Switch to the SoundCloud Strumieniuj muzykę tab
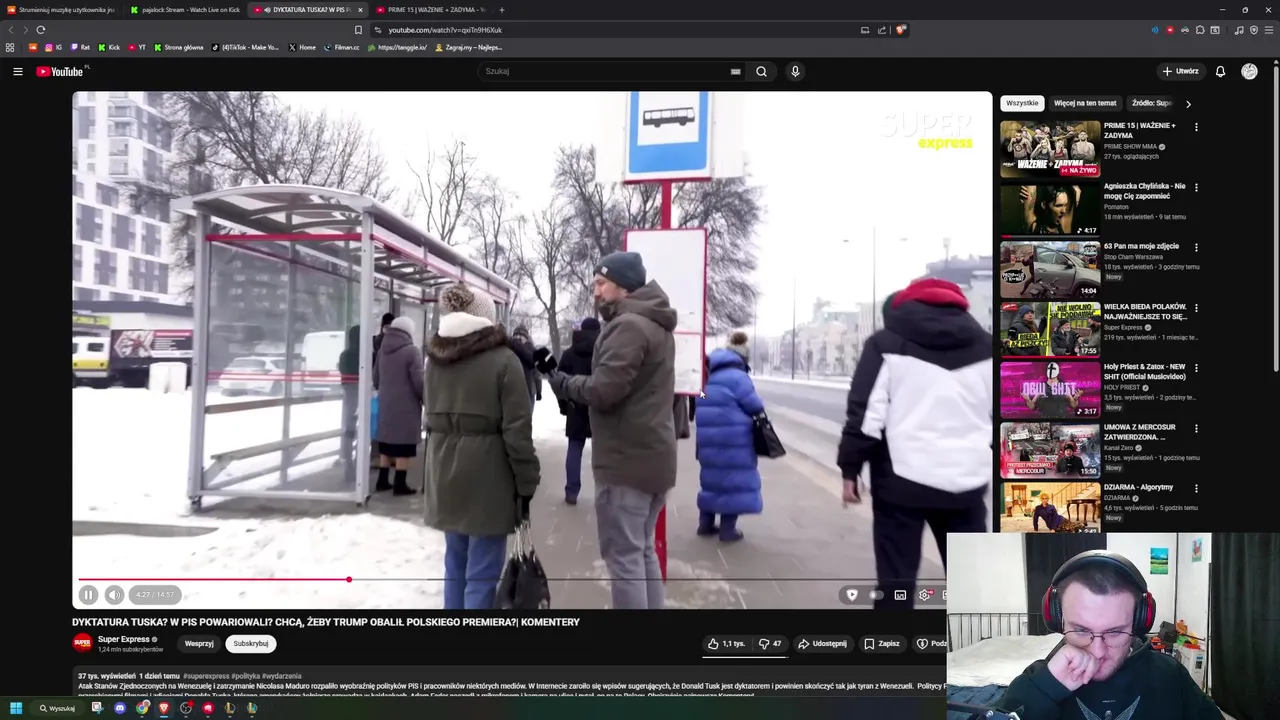This screenshot has width=1280, height=720. (63, 10)
